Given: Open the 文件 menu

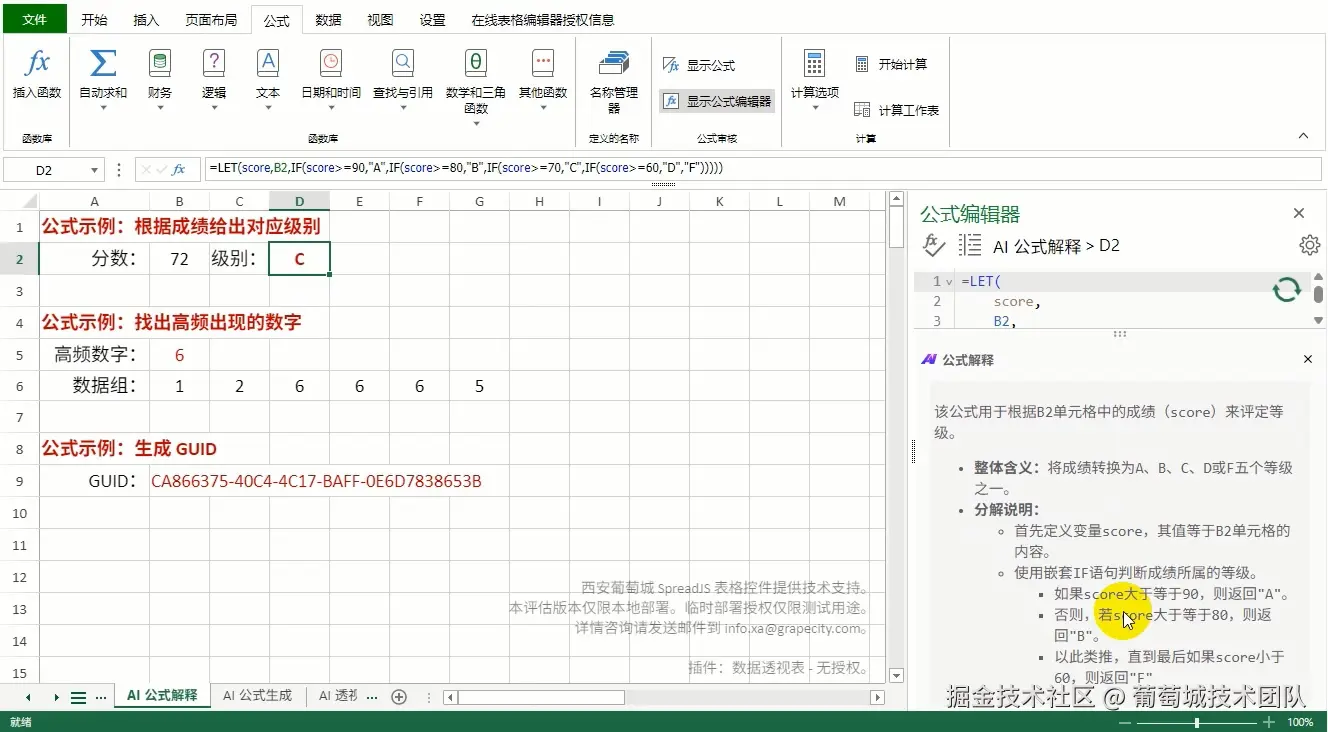Looking at the screenshot, I should (34, 19).
